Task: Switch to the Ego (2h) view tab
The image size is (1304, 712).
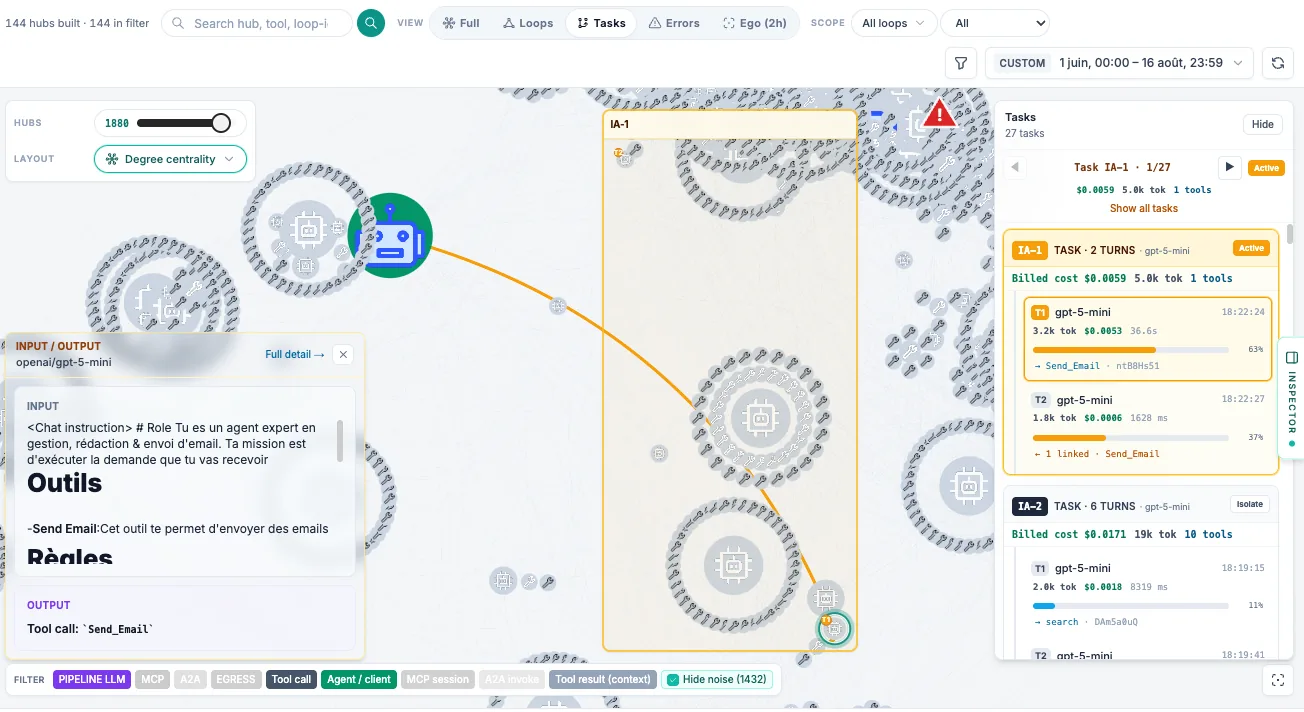Action: point(754,23)
